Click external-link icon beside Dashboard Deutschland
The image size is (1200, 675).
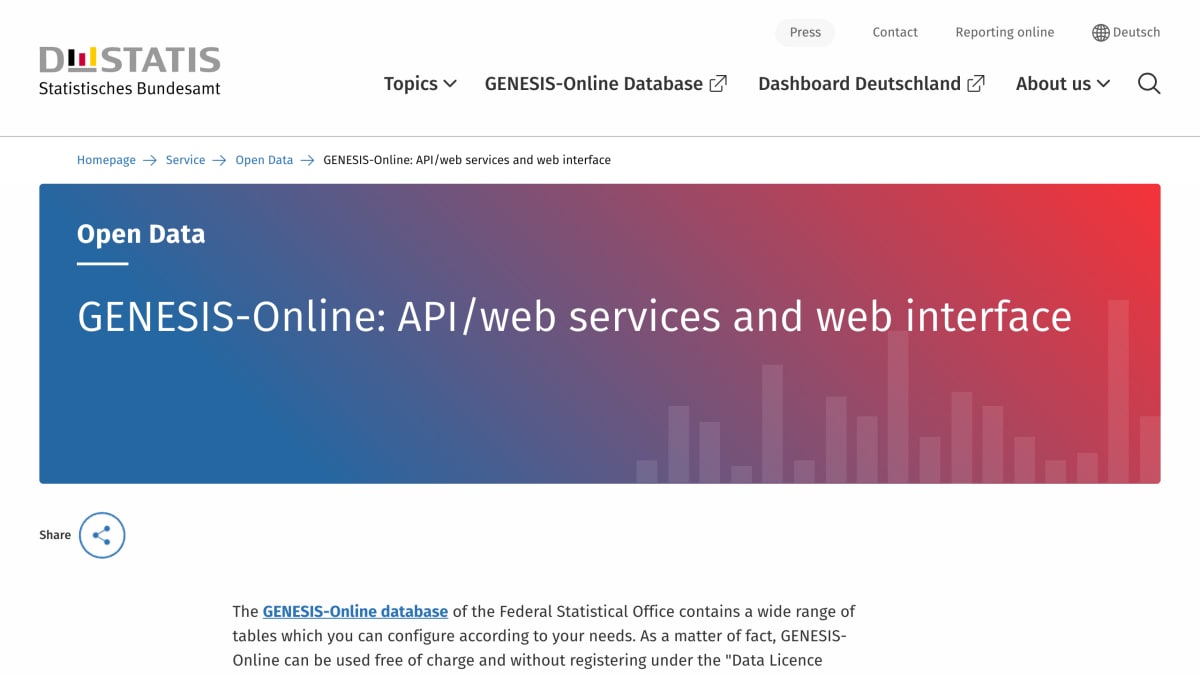[x=976, y=84]
